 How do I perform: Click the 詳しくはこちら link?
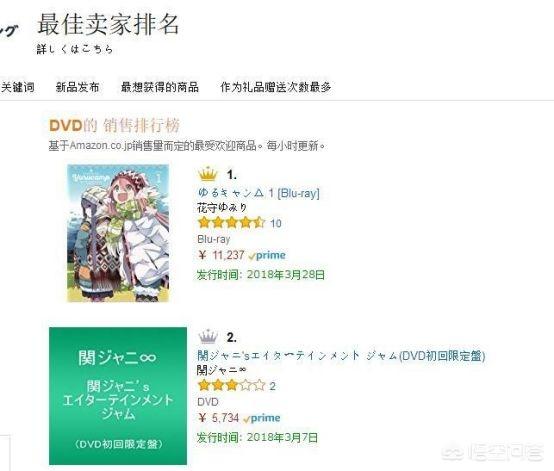coord(75,49)
